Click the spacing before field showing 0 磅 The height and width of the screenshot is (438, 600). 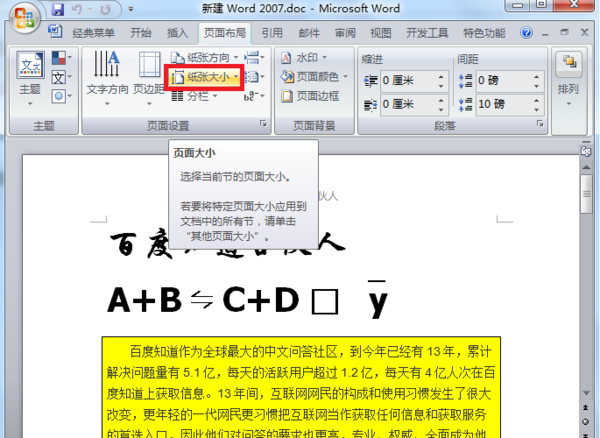point(504,81)
